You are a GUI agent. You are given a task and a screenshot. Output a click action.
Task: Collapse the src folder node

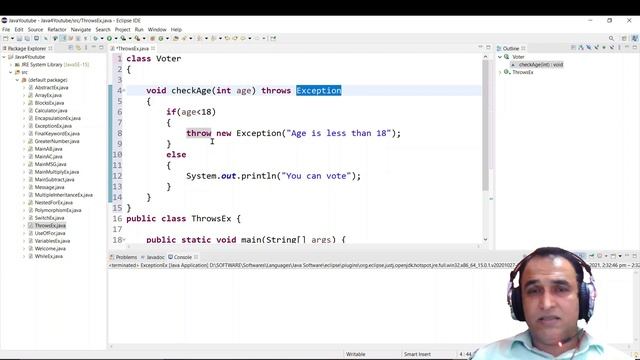(11, 72)
